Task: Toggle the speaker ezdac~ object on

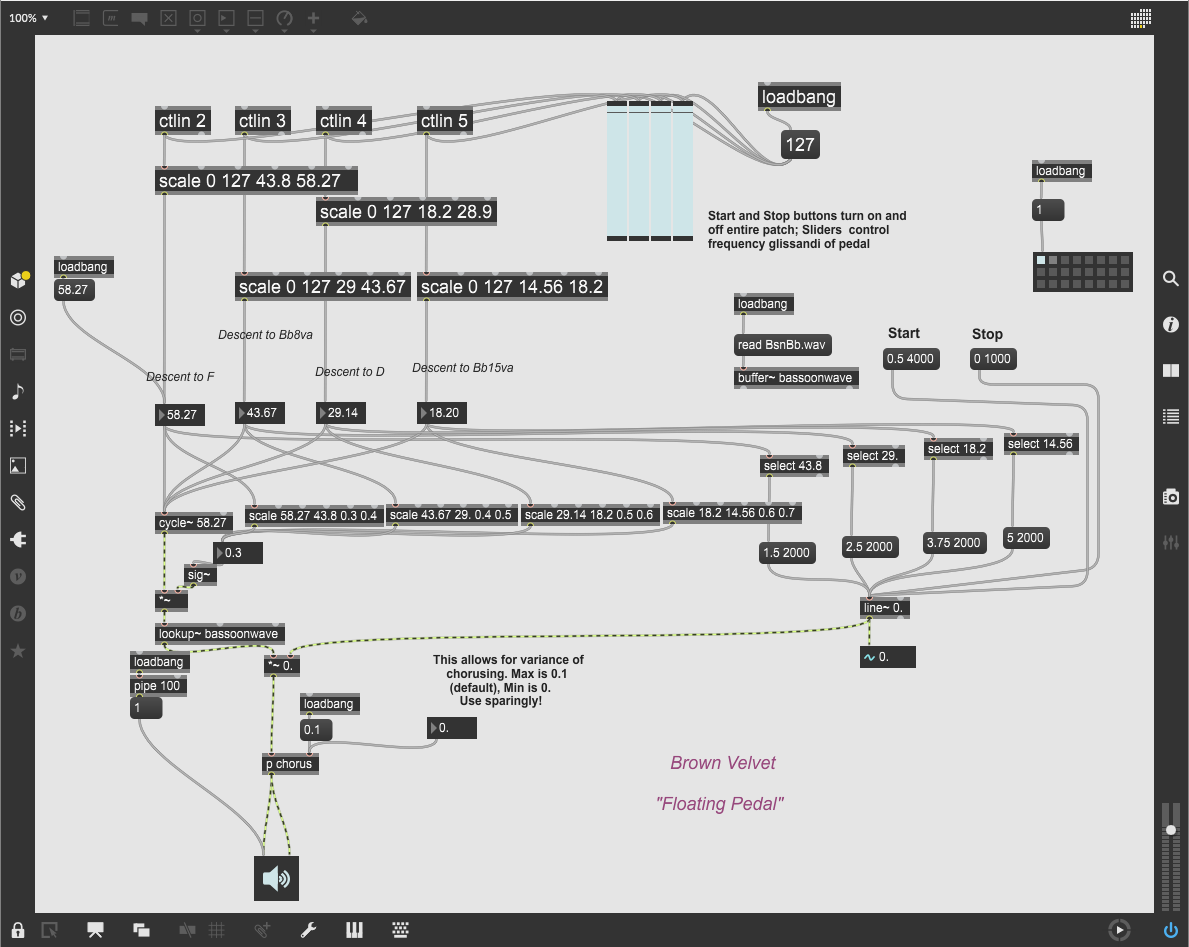Action: coord(276,878)
